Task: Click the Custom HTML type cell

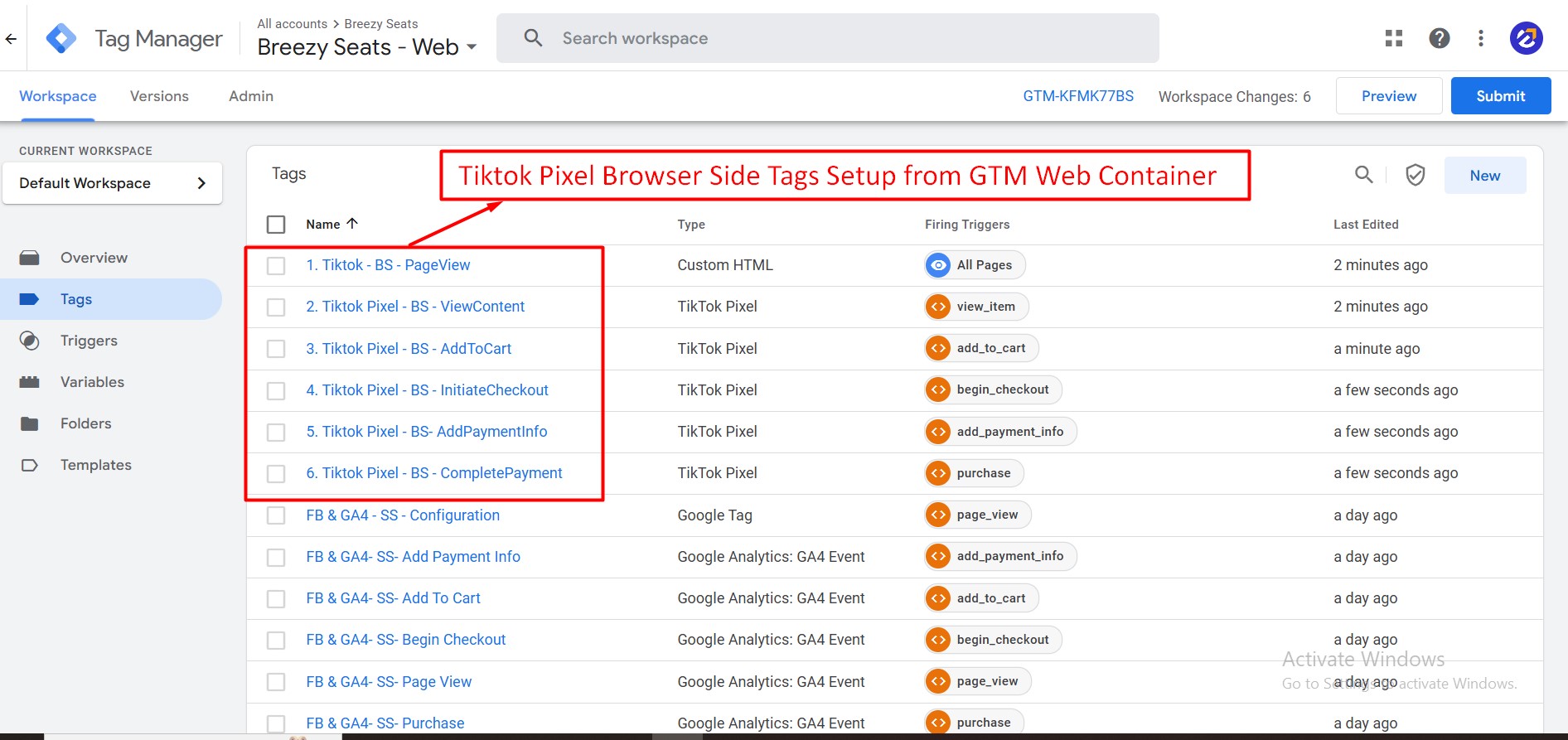Action: [x=725, y=265]
